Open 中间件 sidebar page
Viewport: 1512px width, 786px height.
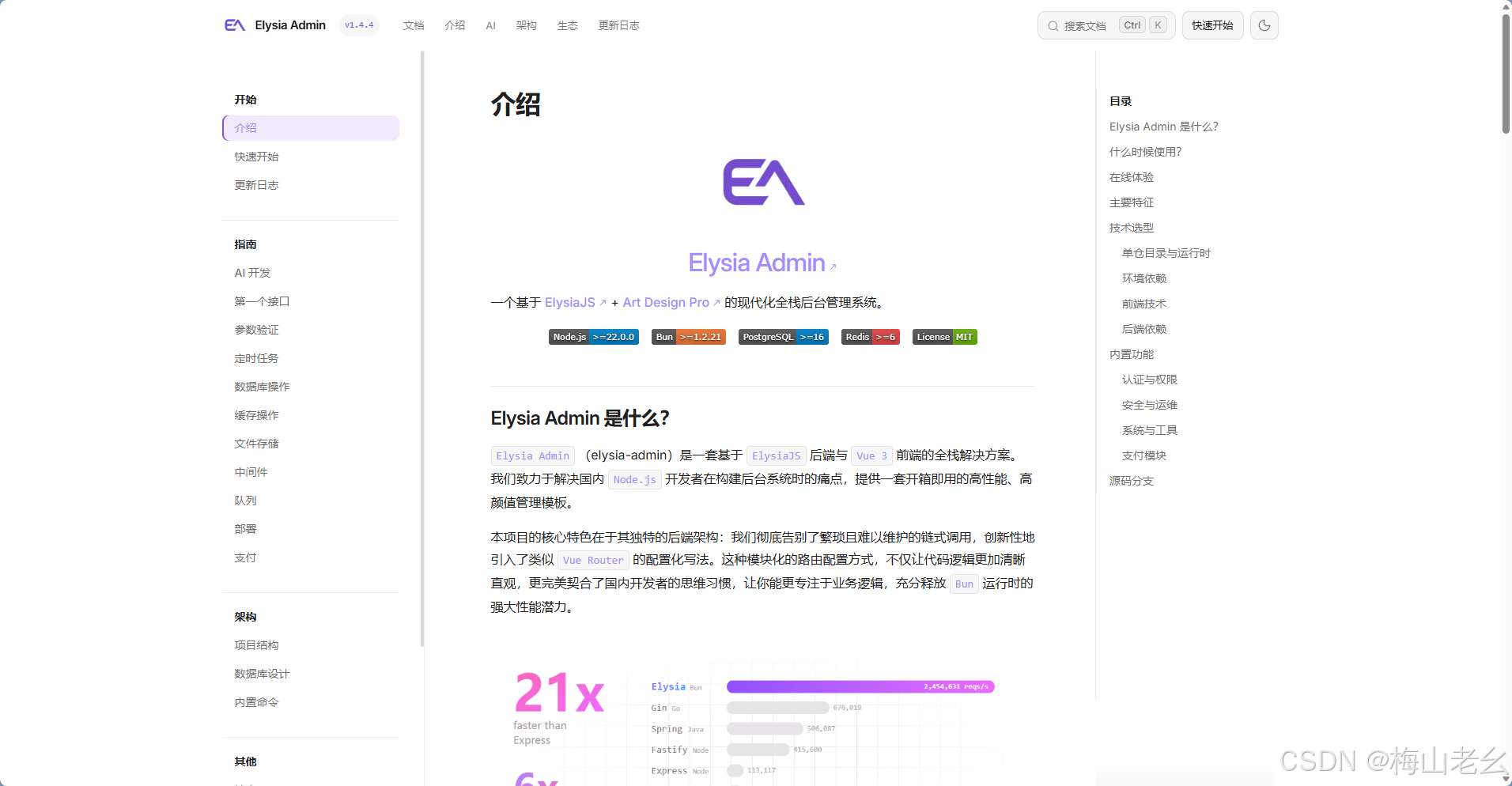coord(251,472)
